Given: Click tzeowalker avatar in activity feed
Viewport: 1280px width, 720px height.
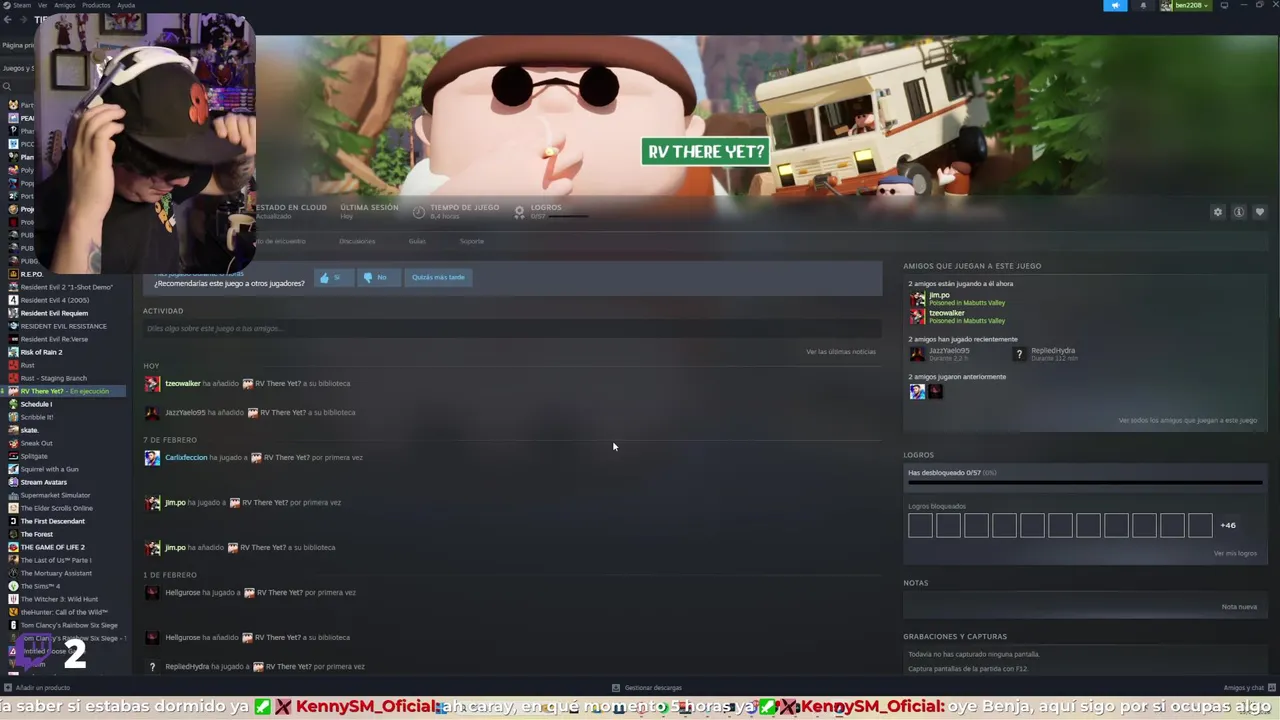Looking at the screenshot, I should click(152, 384).
